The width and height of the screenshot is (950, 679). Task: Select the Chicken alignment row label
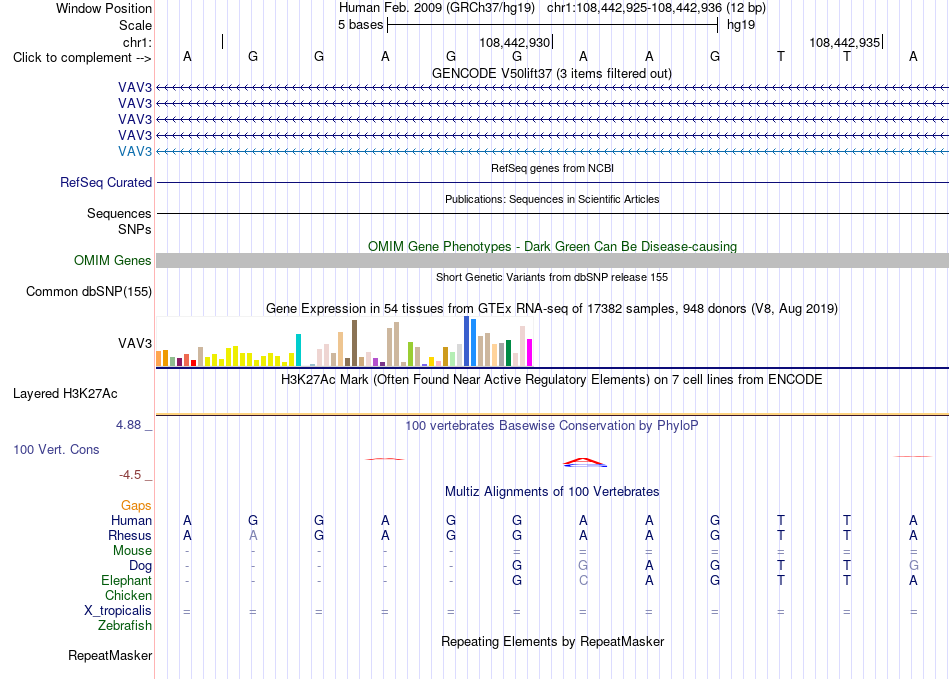(x=128, y=595)
